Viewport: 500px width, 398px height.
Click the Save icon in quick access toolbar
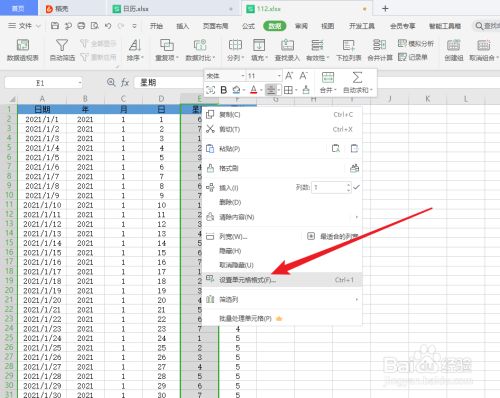pos(55,26)
